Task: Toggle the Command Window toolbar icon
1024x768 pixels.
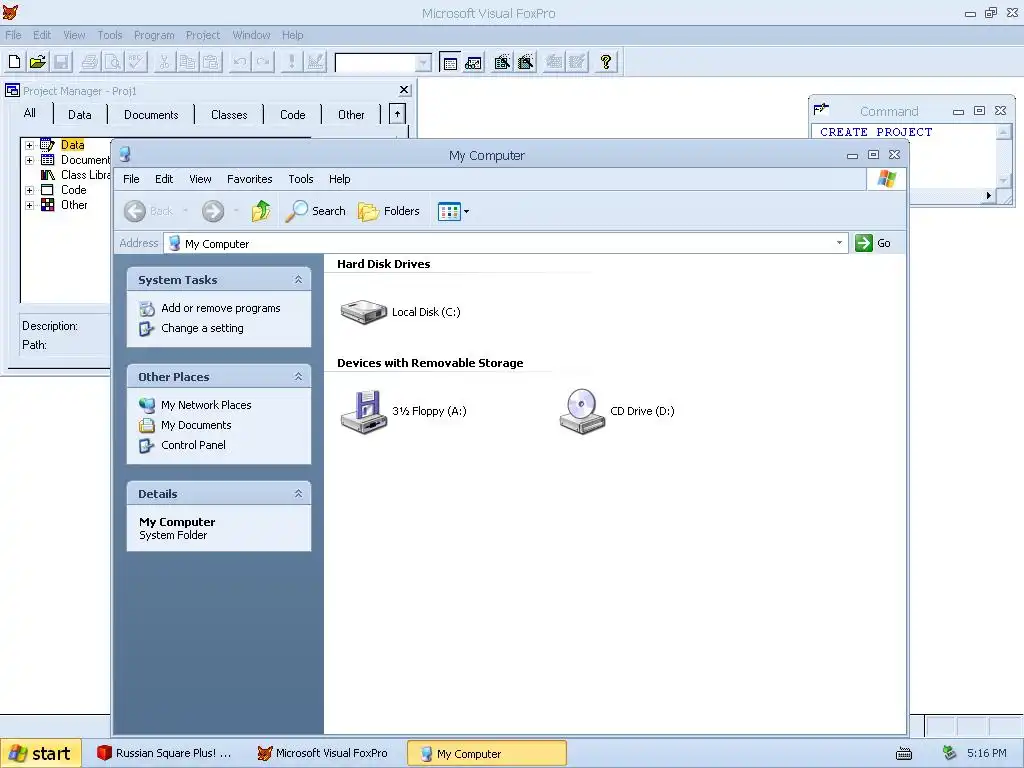Action: 450,62
